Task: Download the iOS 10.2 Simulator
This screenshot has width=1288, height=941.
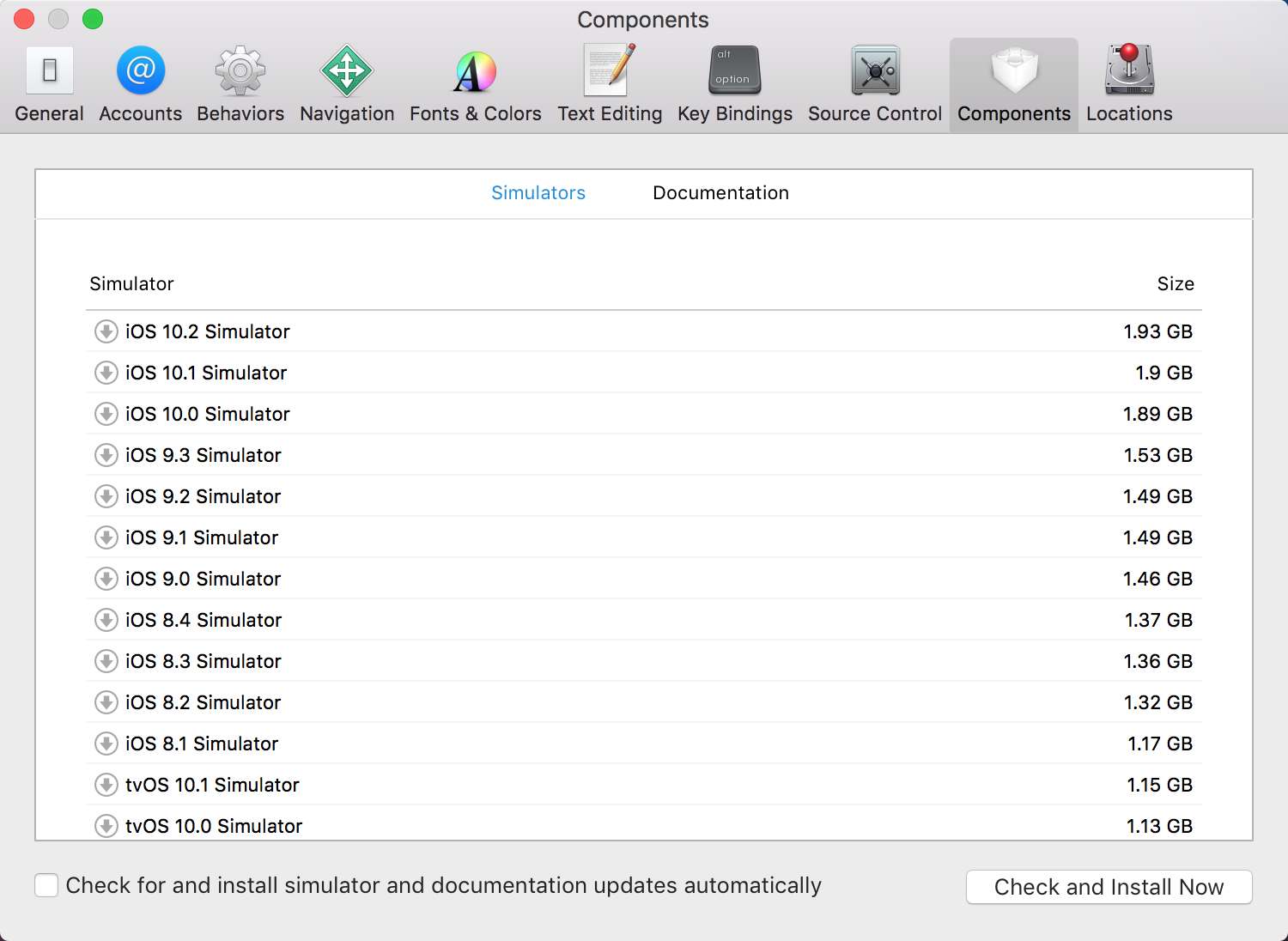Action: tap(106, 331)
